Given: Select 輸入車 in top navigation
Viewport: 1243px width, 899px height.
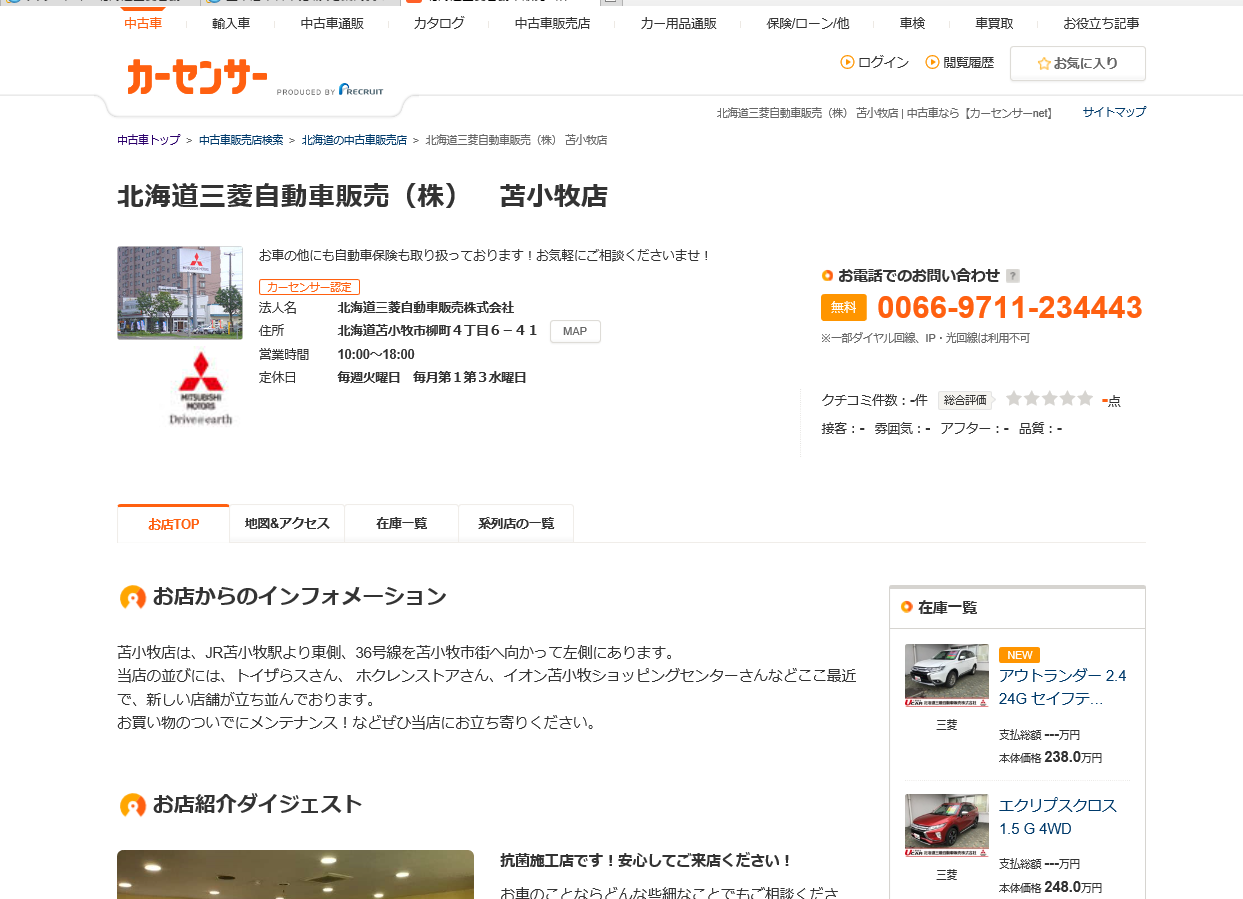Looking at the screenshot, I should pos(231,23).
